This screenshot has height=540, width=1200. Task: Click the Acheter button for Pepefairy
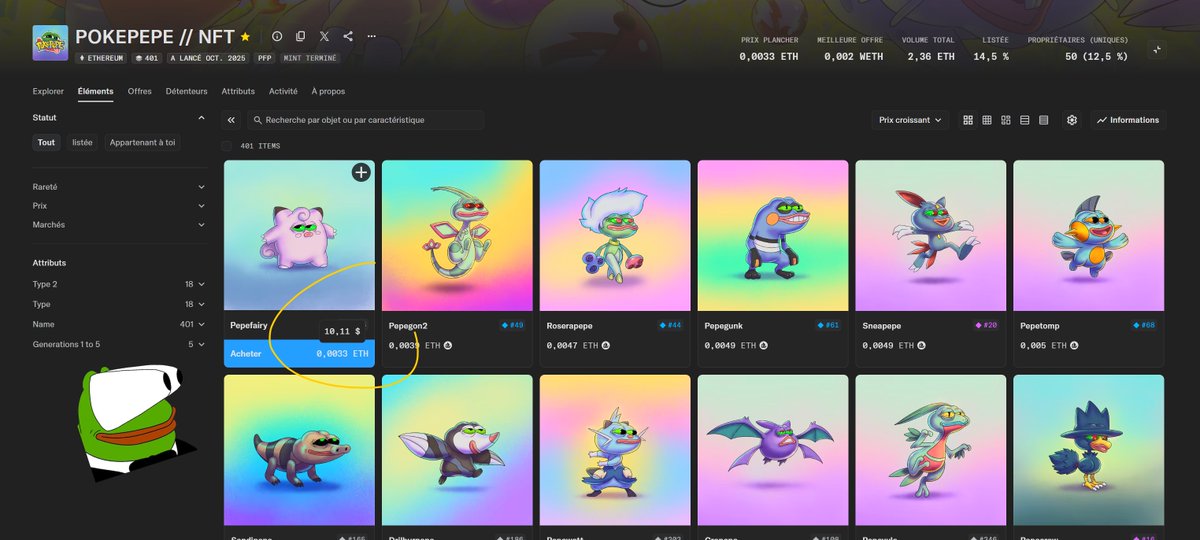click(x=299, y=354)
